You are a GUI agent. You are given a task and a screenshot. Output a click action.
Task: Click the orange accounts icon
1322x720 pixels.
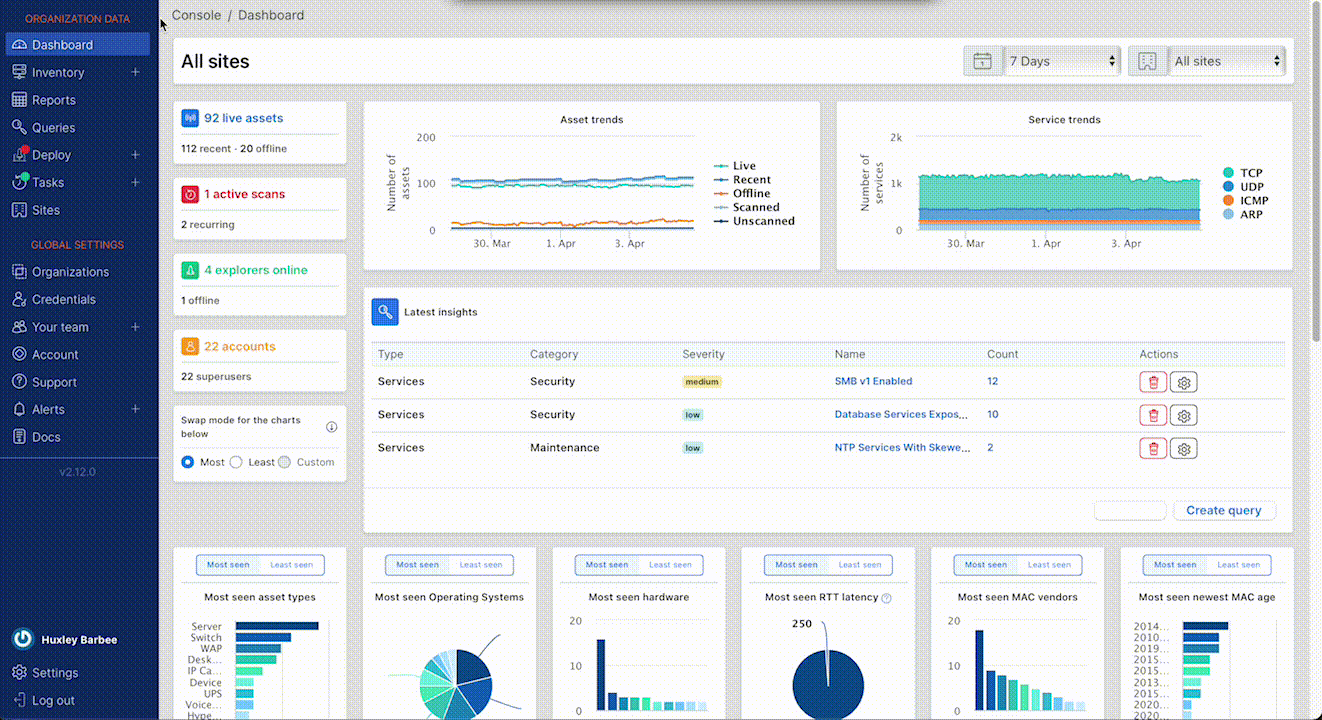190,347
